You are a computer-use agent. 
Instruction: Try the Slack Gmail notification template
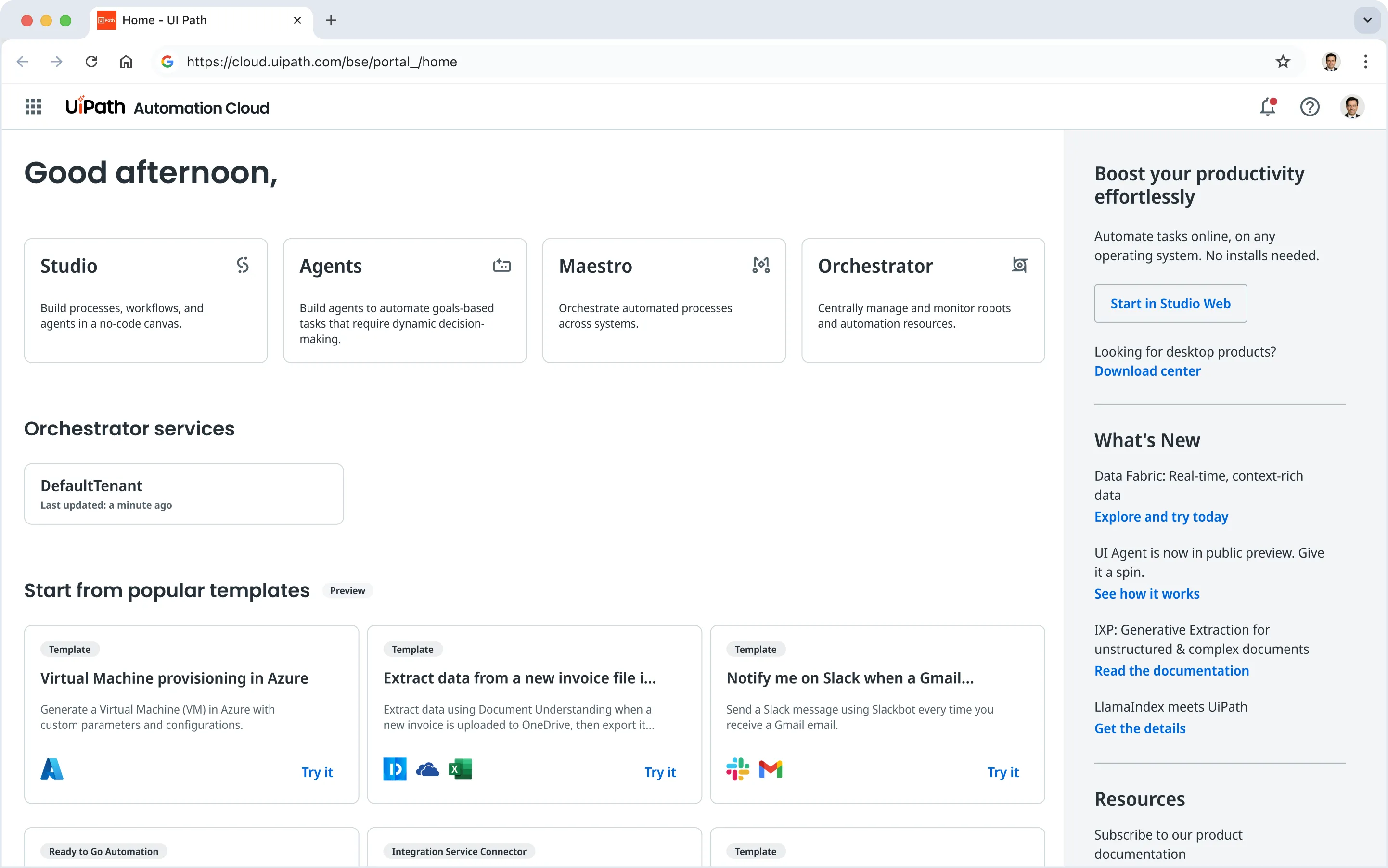click(x=1002, y=772)
